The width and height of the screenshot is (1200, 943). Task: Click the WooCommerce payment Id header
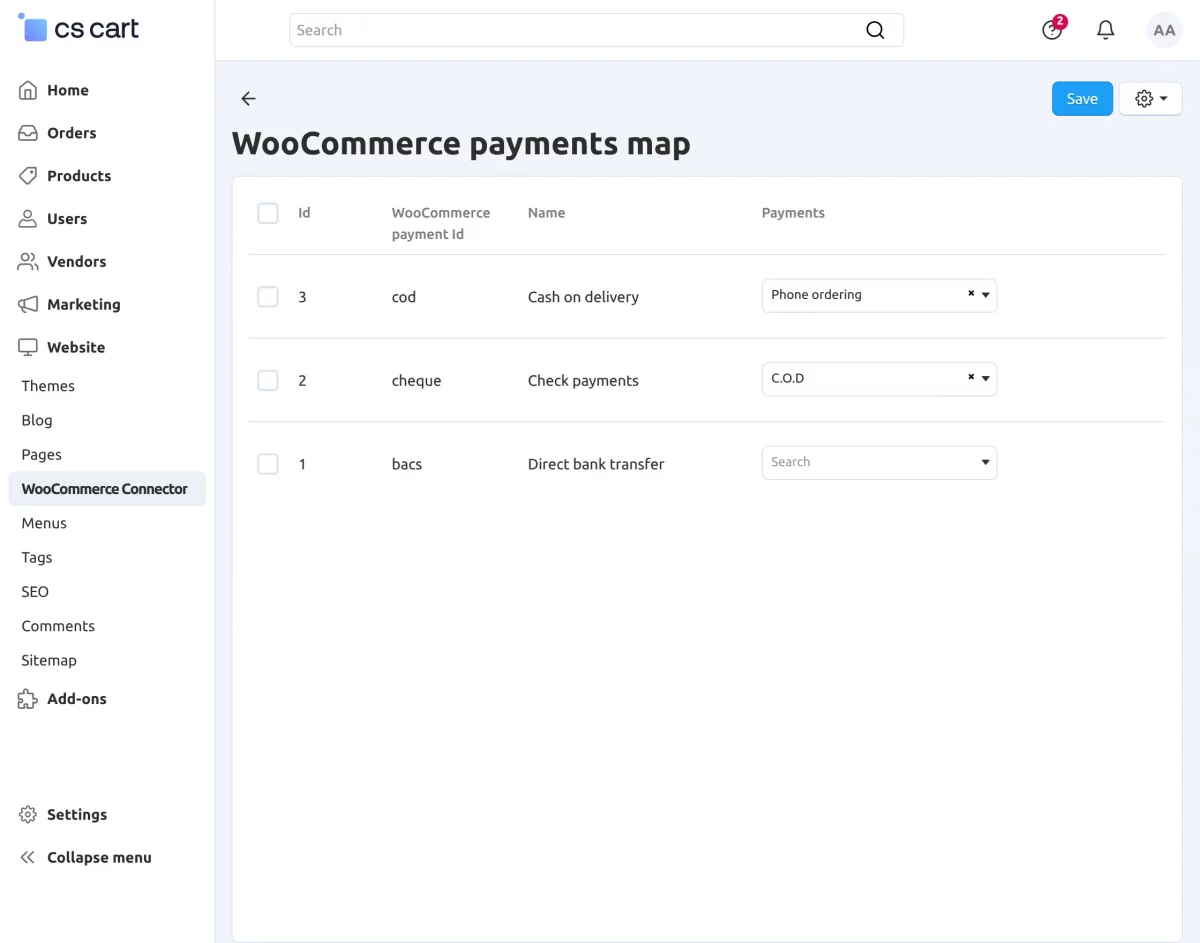[x=441, y=224]
